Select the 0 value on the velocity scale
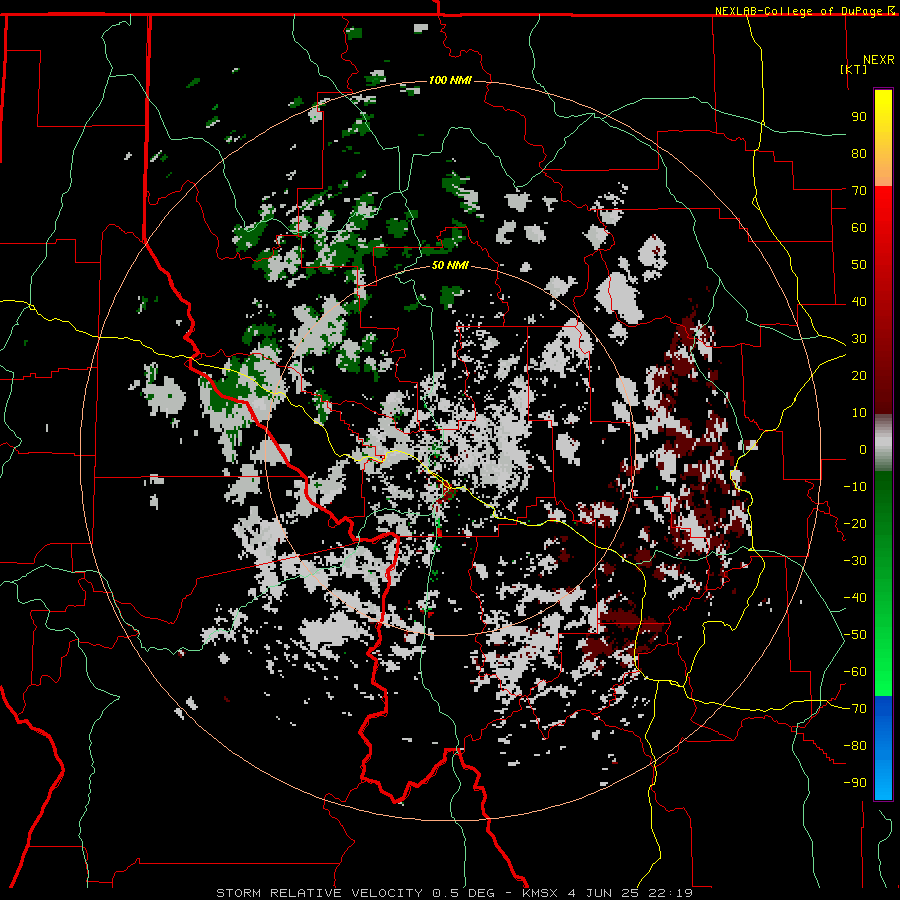The image size is (900, 900). click(863, 449)
